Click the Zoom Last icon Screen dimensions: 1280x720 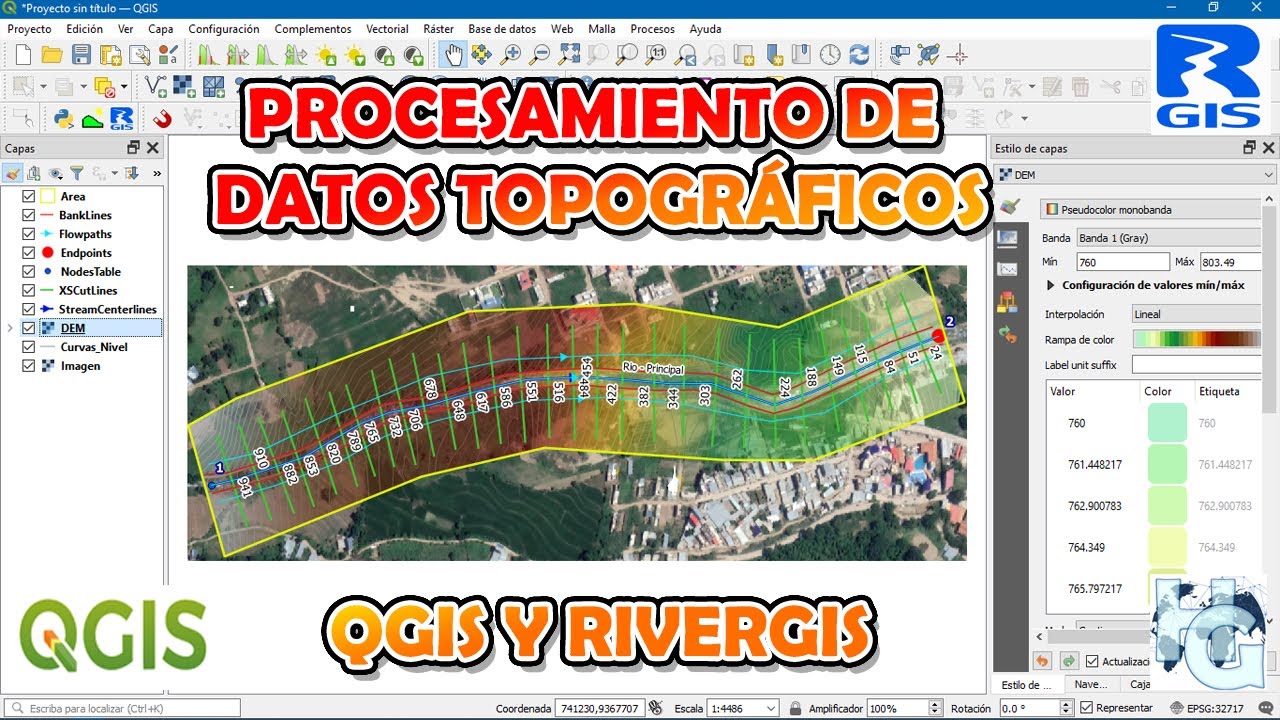686,55
